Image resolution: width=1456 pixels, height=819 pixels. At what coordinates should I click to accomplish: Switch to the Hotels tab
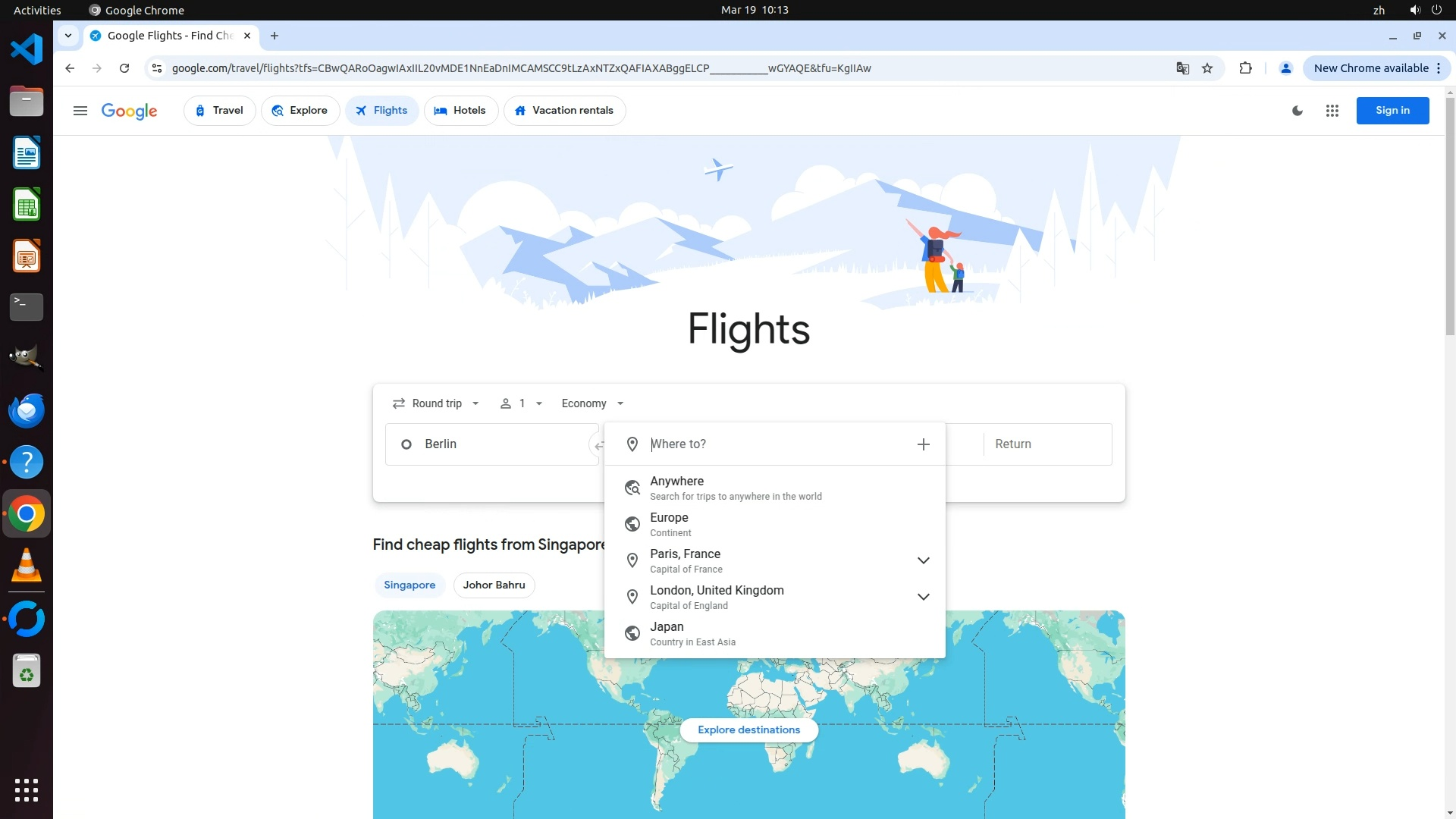pyautogui.click(x=460, y=111)
